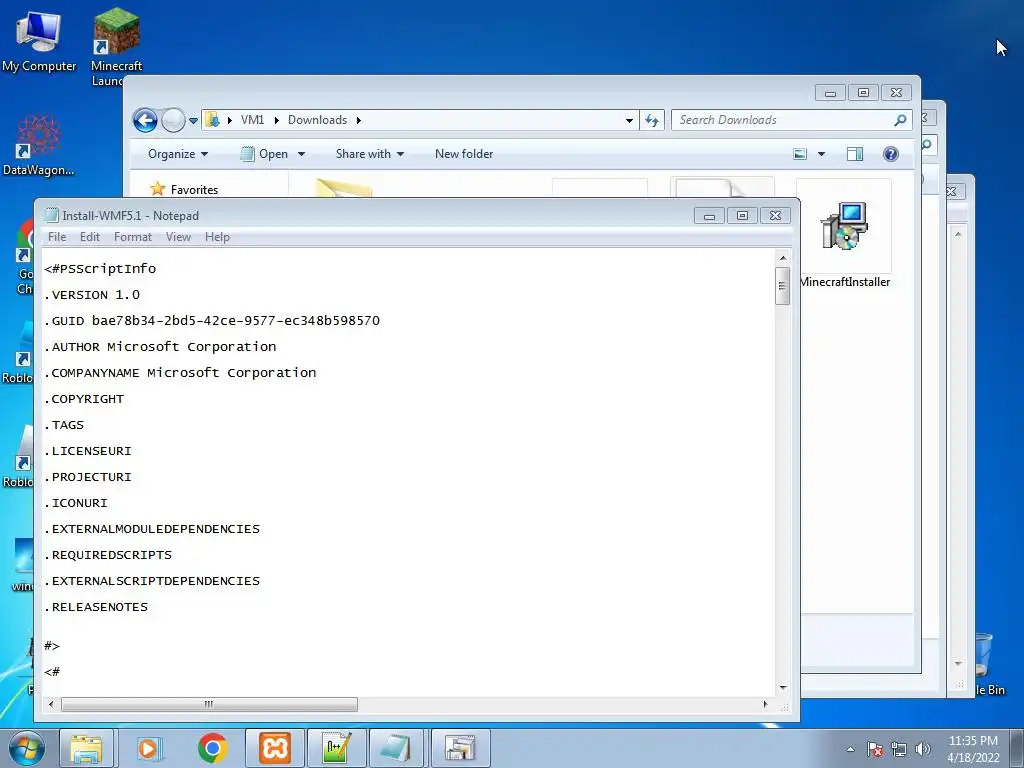Click the .REQUIREDSCRIPTS line in Notepad

108,555
